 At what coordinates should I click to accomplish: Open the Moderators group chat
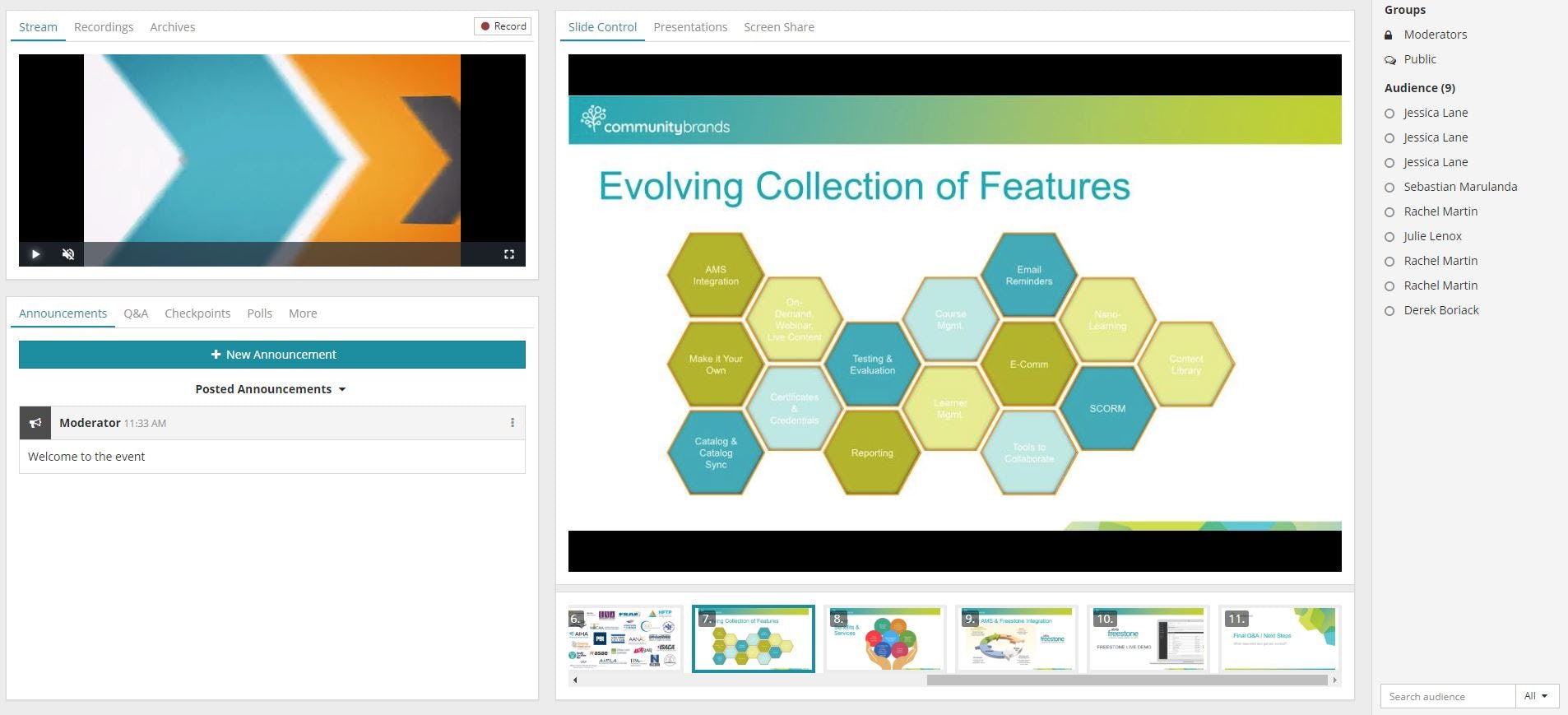pyautogui.click(x=1435, y=35)
